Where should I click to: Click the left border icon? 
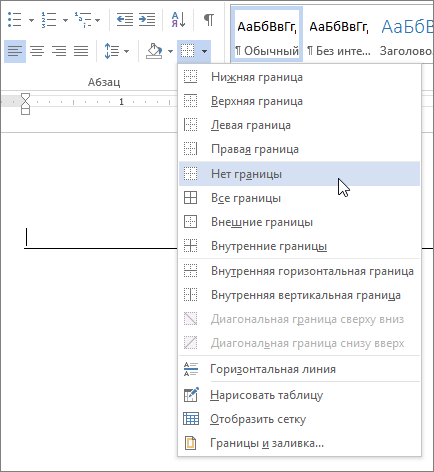click(x=191, y=125)
